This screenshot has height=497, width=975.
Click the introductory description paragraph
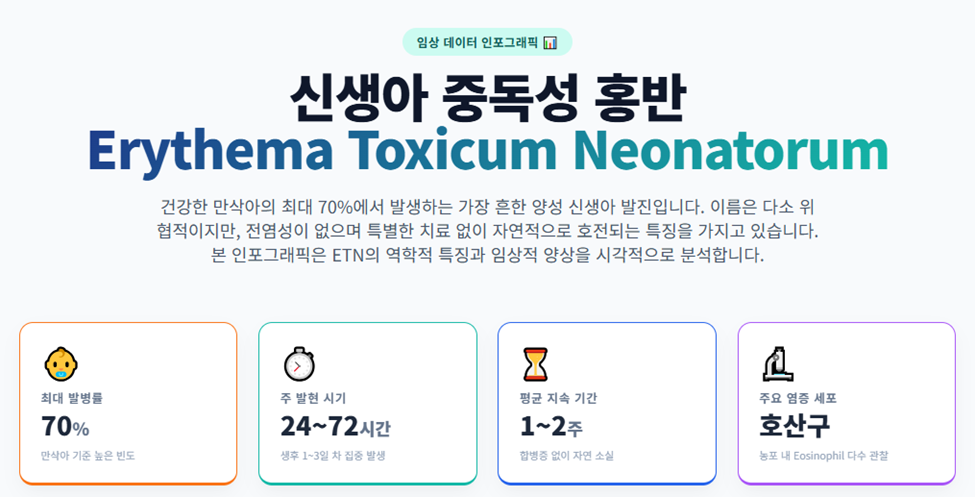point(488,231)
